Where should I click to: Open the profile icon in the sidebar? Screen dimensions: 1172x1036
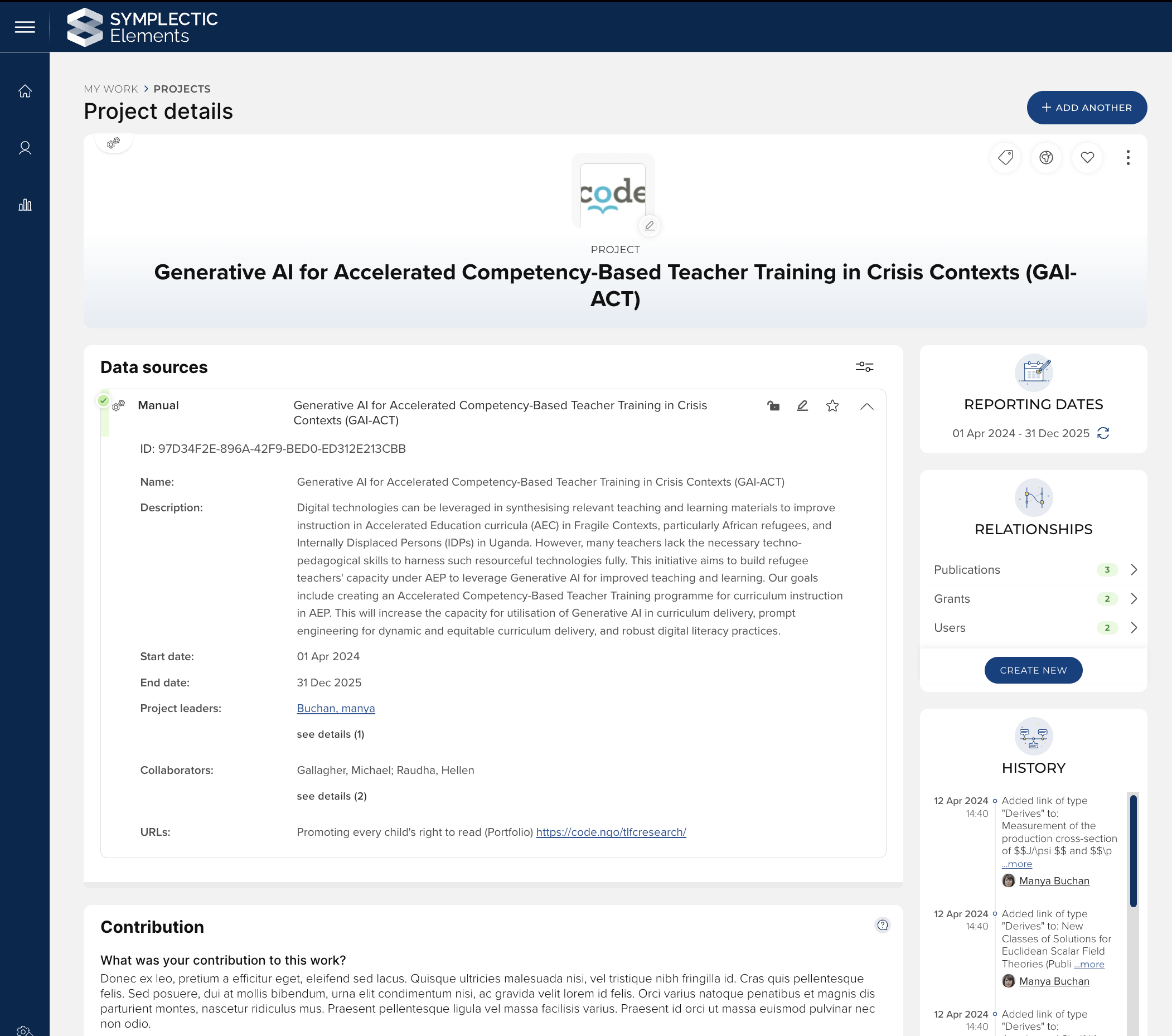(25, 148)
